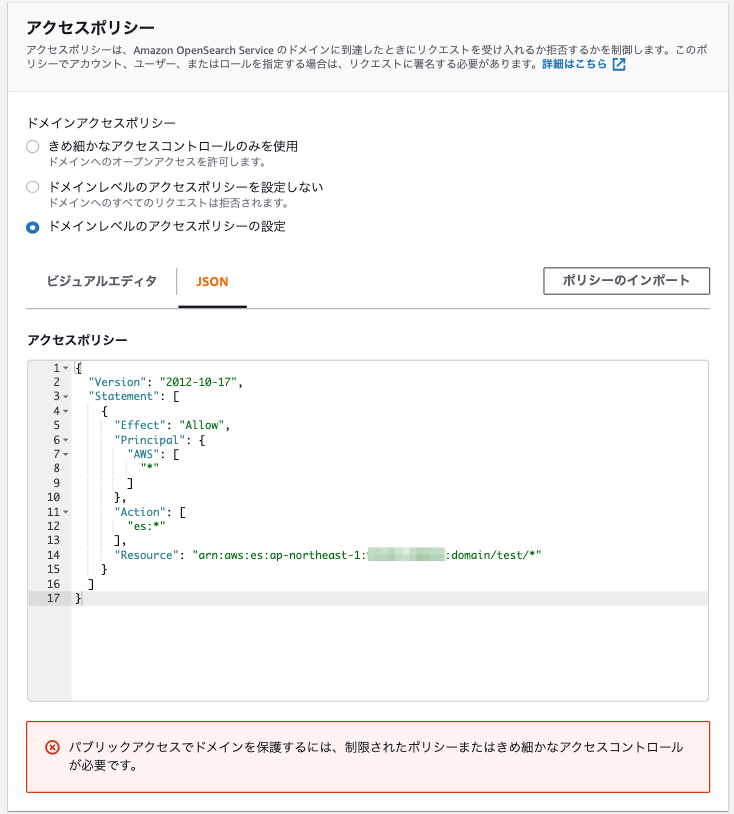Click the "es:*" action value on line 12

(x=146, y=526)
